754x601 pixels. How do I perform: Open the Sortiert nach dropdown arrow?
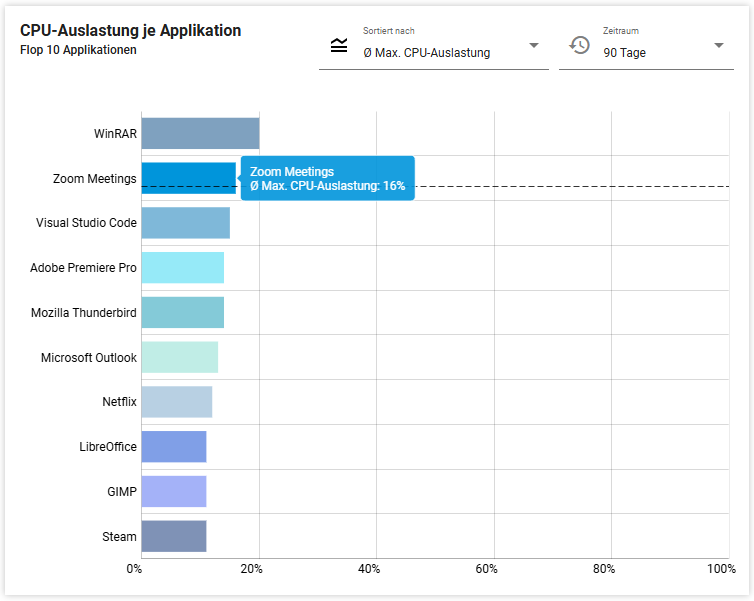click(533, 46)
